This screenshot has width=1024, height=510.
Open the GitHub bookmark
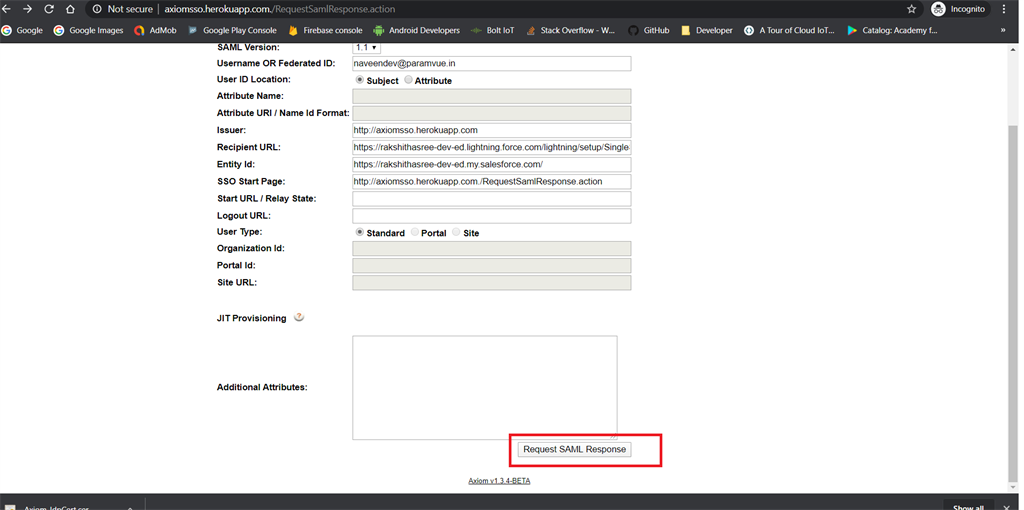pyautogui.click(x=648, y=30)
